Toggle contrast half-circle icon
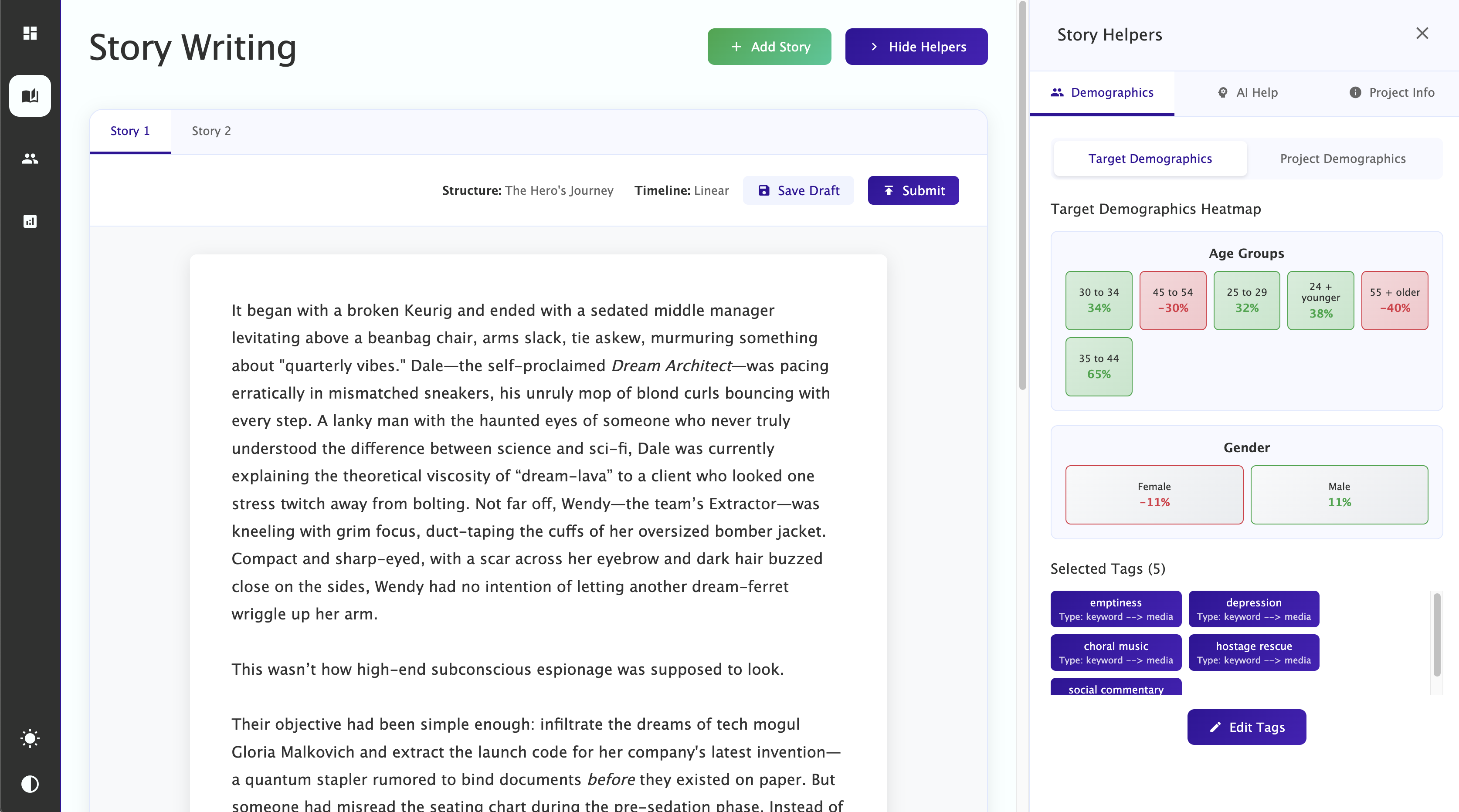 pos(30,784)
